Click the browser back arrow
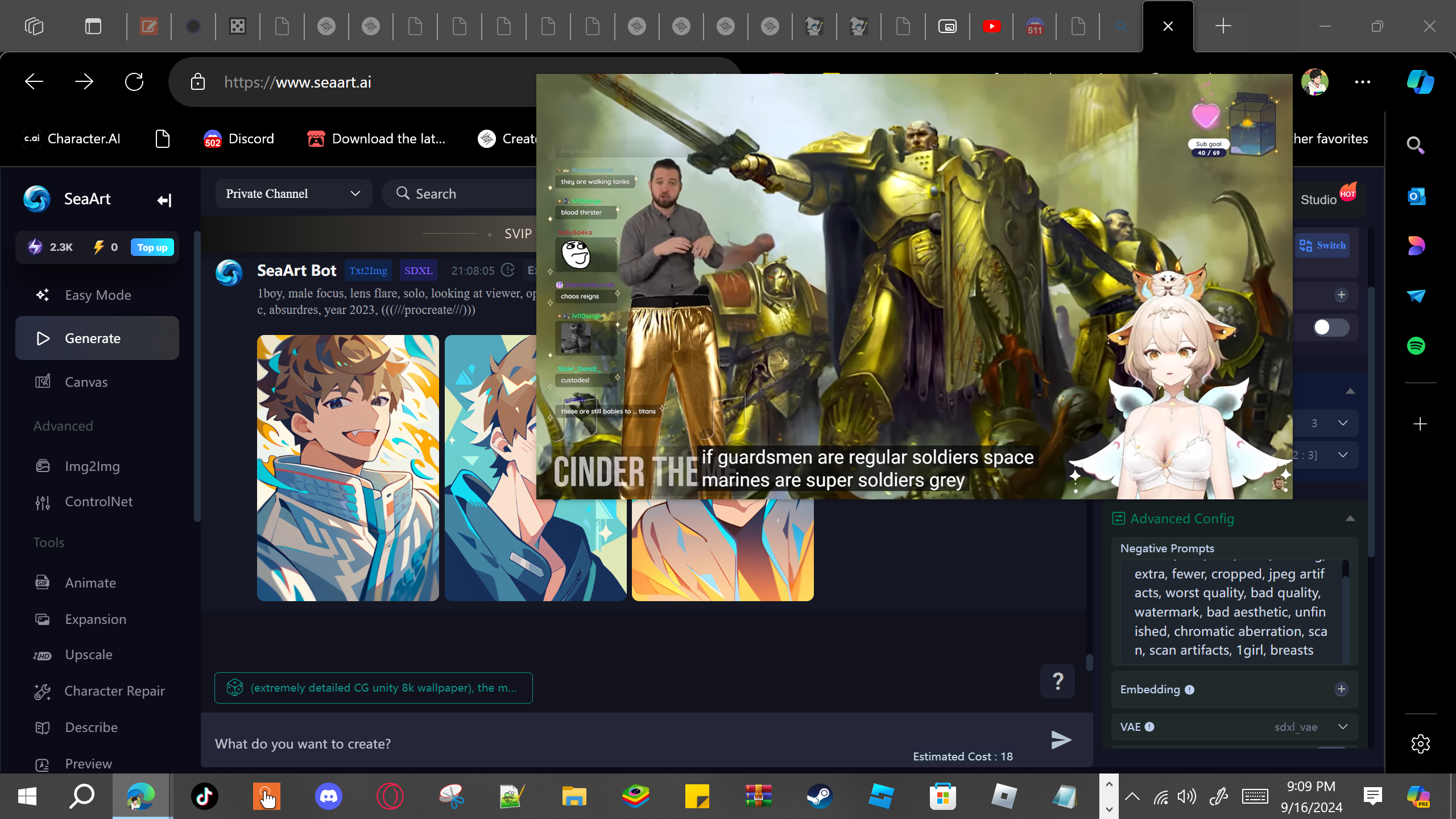The width and height of the screenshot is (1456, 819). point(34,82)
